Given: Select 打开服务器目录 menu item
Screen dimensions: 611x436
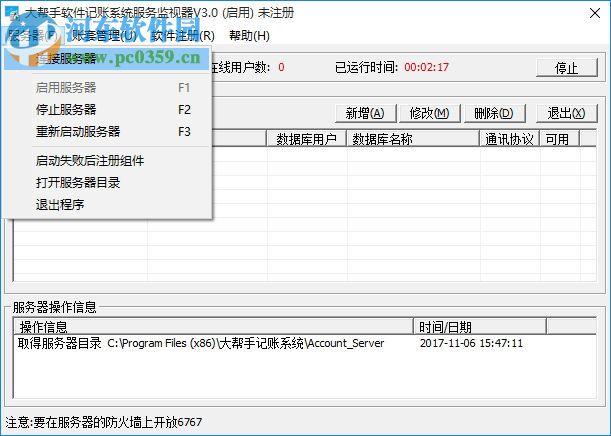Looking at the screenshot, I should [108, 182].
